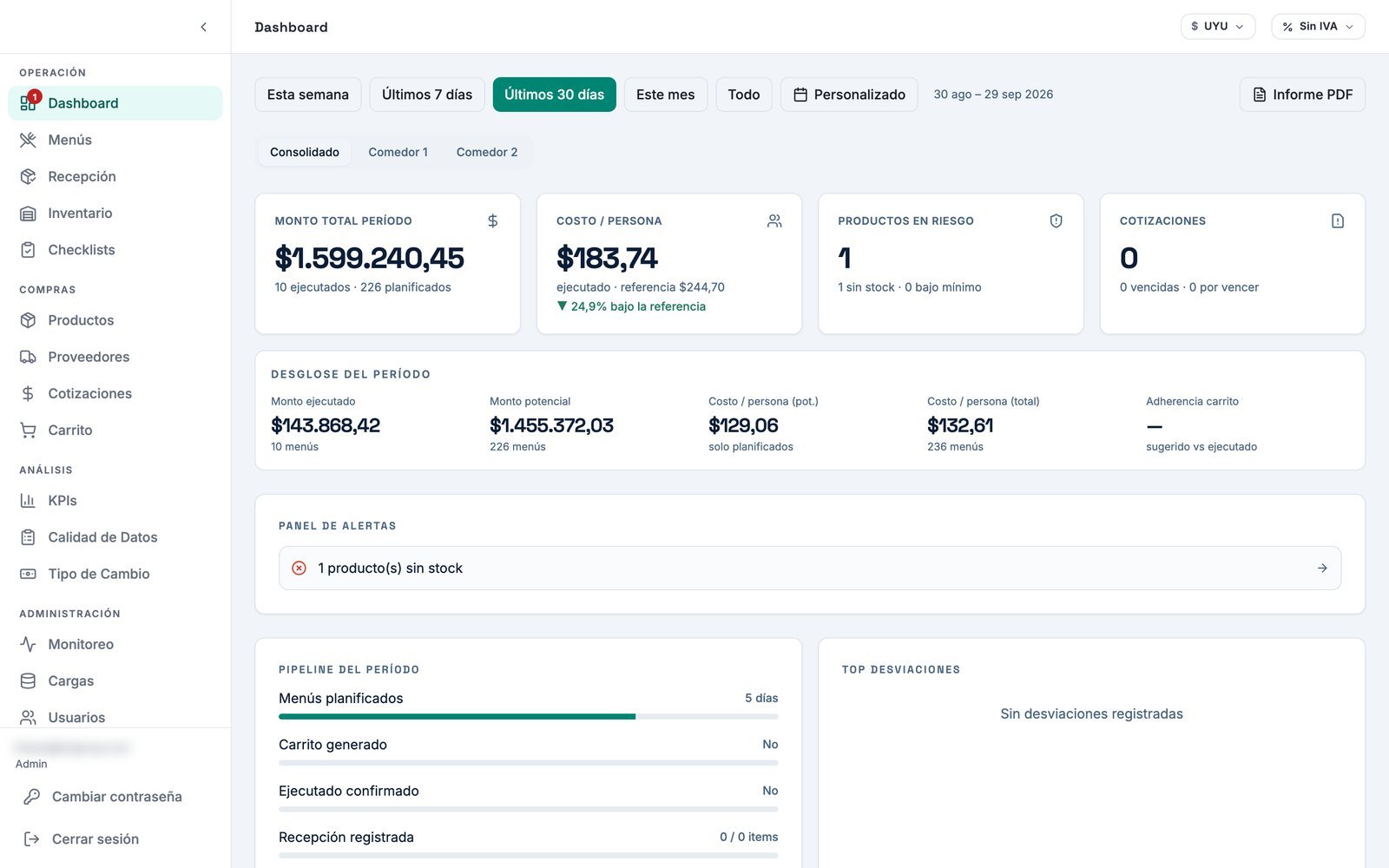This screenshot has width=1389, height=868.
Task: Click the Usuarios people icon
Action: click(x=28, y=717)
